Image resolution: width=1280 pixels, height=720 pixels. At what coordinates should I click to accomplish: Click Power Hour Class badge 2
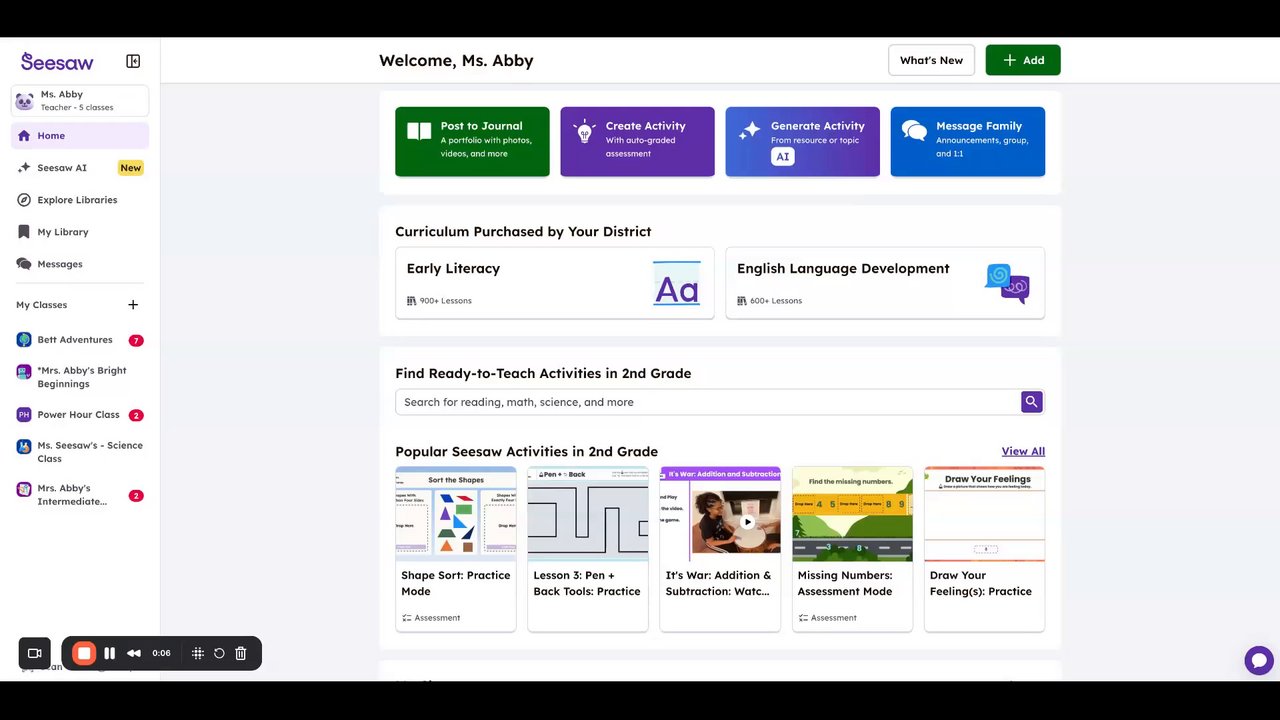pos(136,415)
